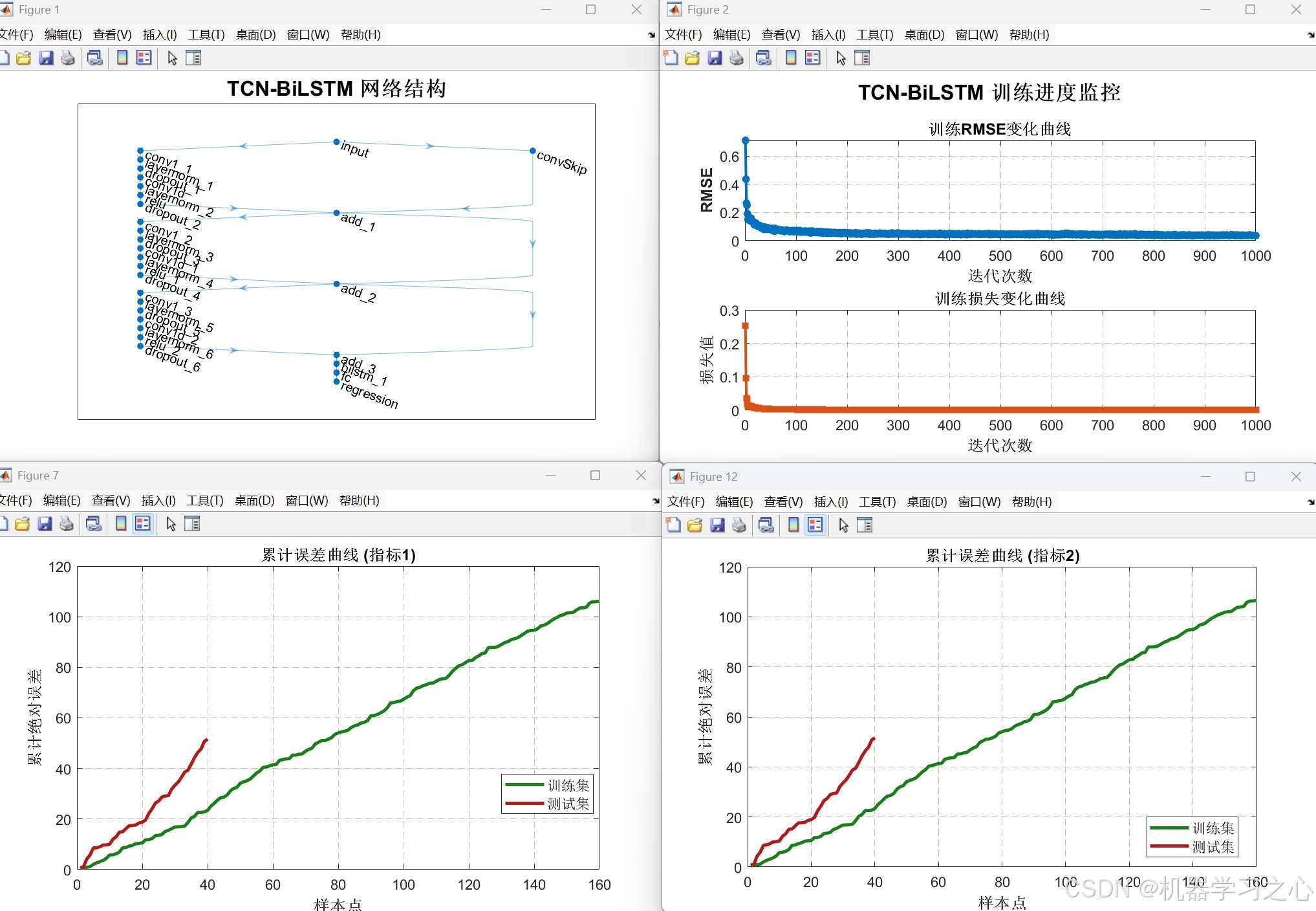The image size is (1316, 911).
Task: Toggle Insert Colorbar in Figure 1 toolbar
Action: (122, 58)
